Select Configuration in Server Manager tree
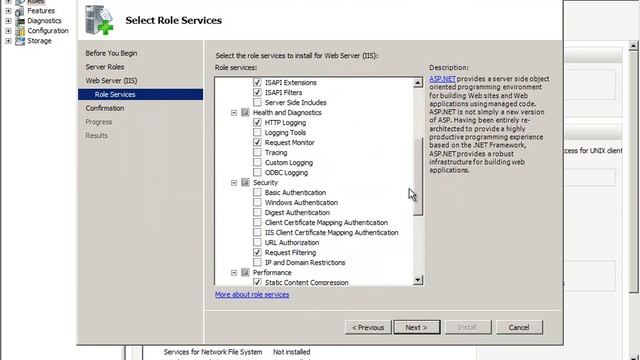This screenshot has height=360, width=640. click(48, 31)
